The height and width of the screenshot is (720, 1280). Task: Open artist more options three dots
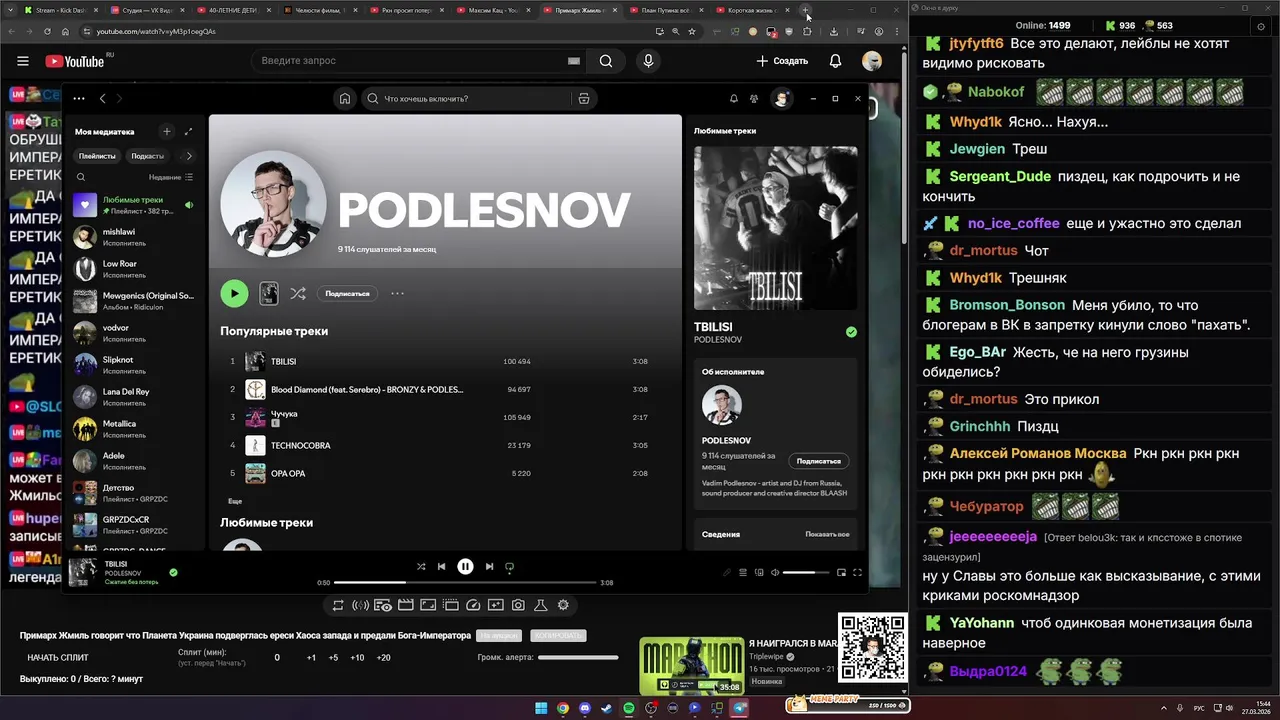click(397, 294)
